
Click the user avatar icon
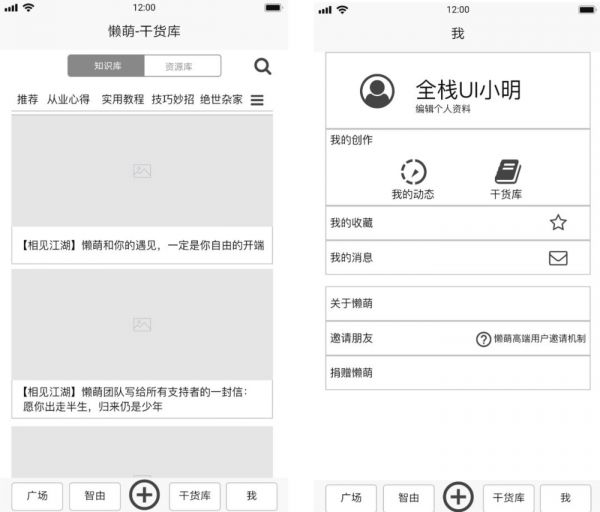point(377,91)
